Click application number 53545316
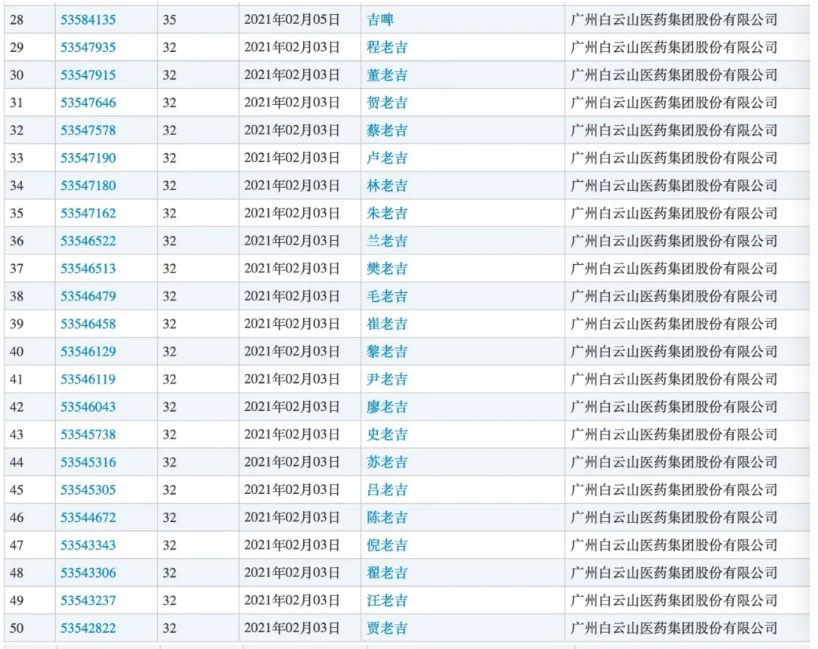Viewport: 818px width, 649px height. [x=88, y=462]
